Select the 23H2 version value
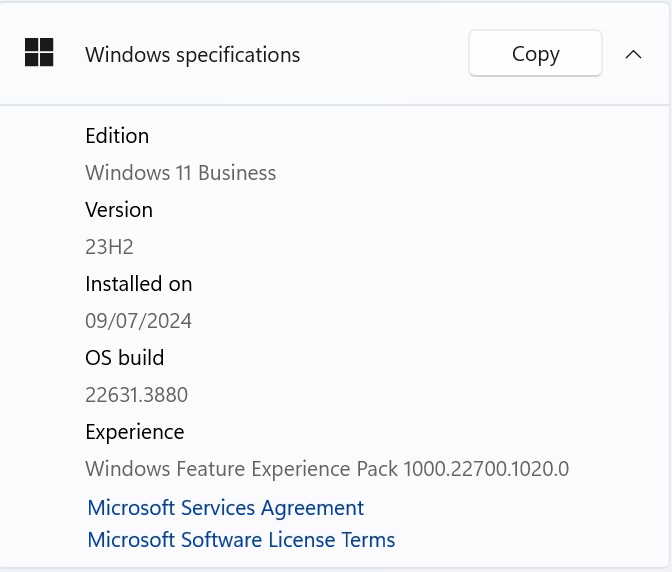This screenshot has width=672, height=572. click(109, 247)
